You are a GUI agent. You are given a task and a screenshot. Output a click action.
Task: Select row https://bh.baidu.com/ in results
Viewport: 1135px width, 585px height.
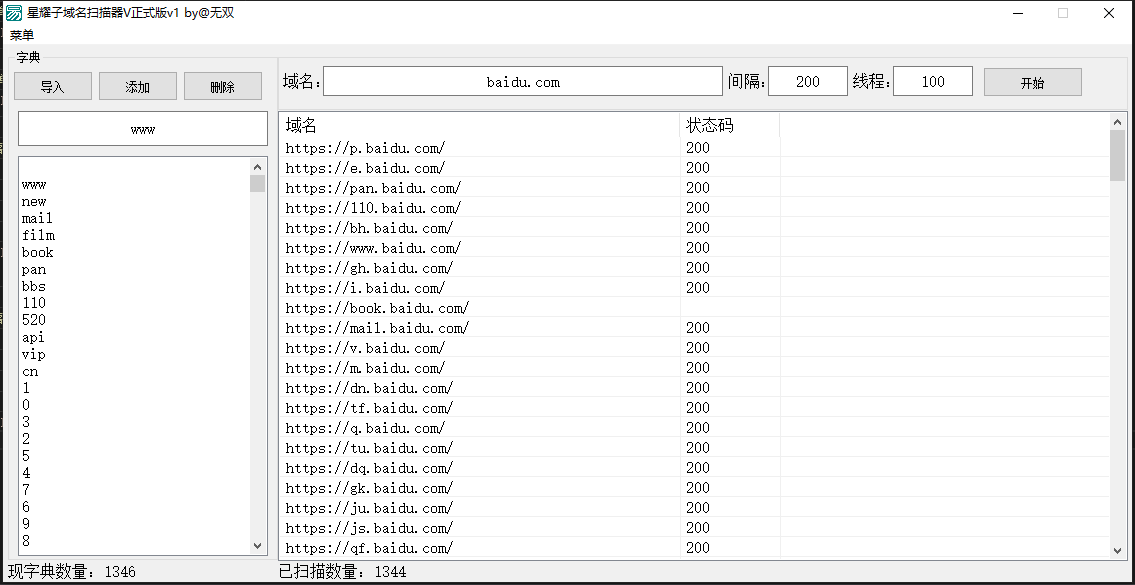[x=694, y=228]
